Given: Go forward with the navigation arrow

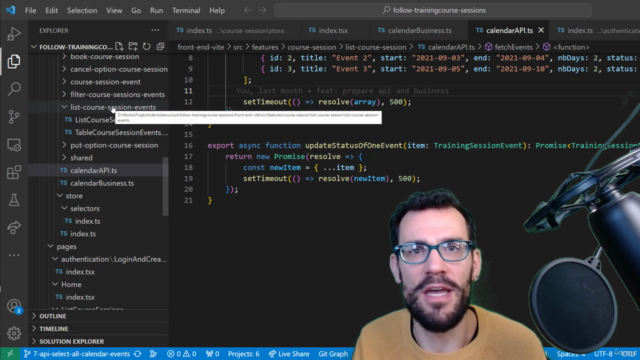Looking at the screenshot, I should pos(262,10).
